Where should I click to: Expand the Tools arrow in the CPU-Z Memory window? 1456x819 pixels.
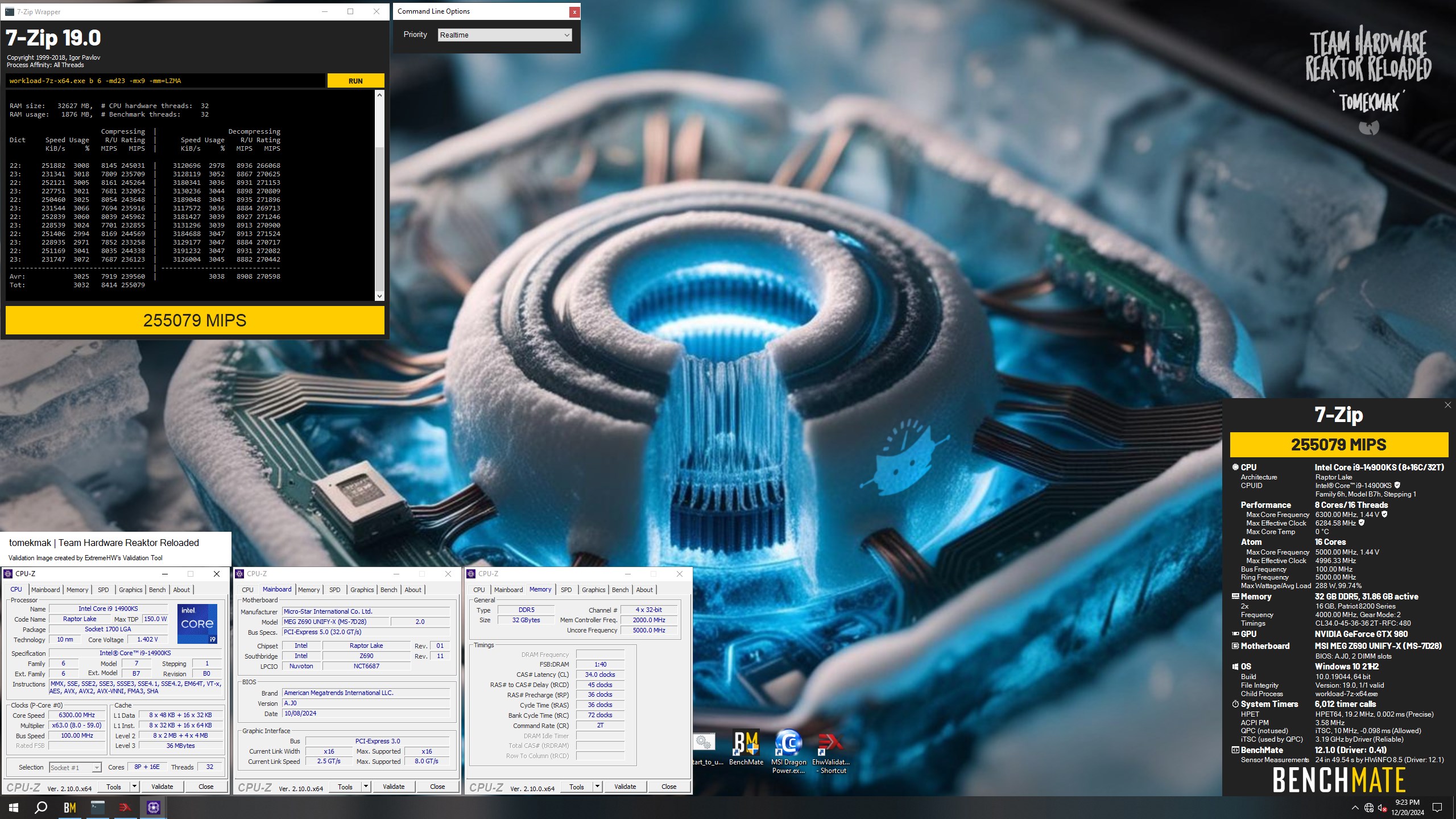[x=598, y=787]
